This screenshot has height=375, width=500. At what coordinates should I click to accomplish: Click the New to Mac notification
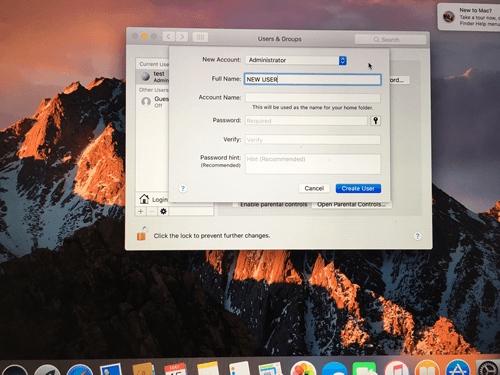(470, 17)
